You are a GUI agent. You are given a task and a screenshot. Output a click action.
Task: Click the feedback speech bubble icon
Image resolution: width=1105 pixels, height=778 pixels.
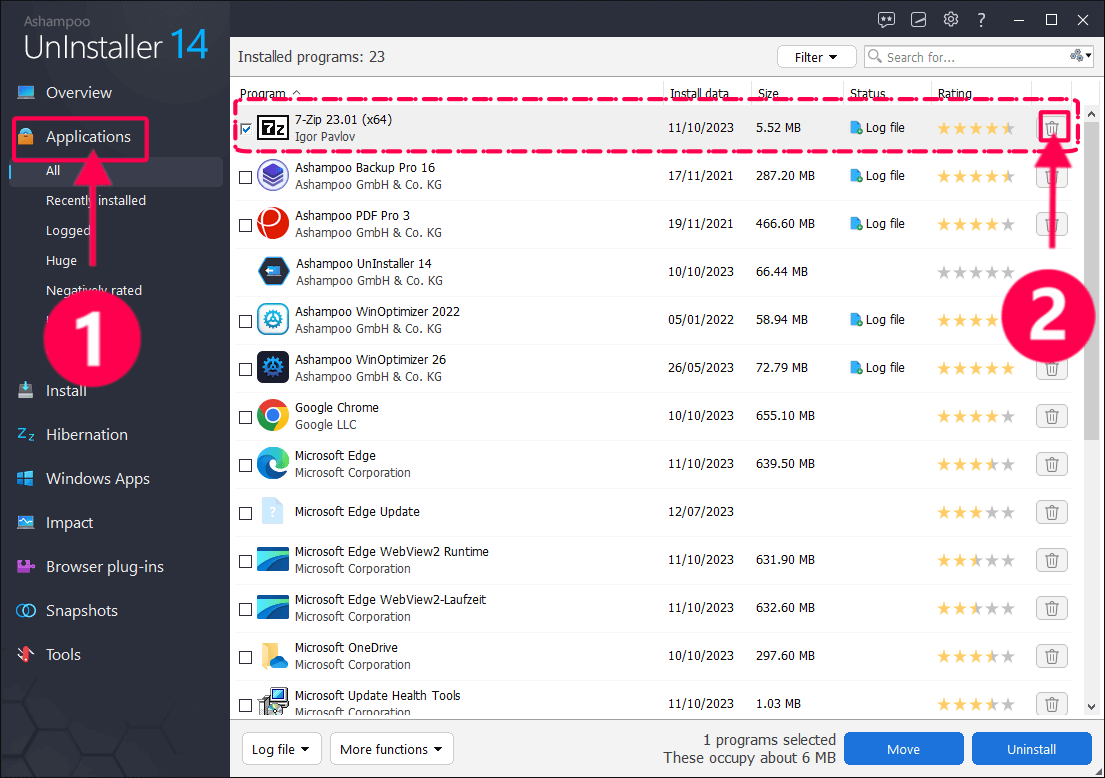point(886,20)
